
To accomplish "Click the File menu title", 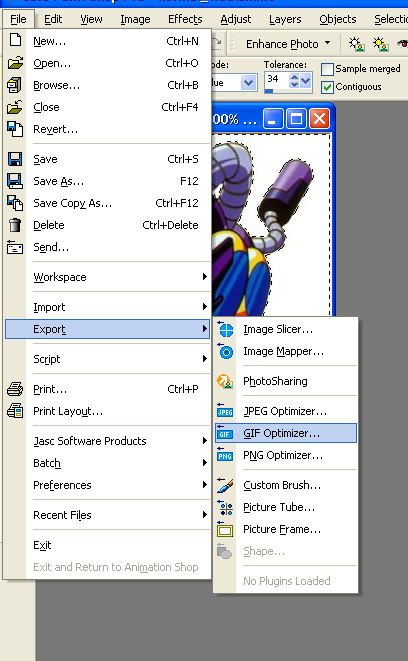I will [18, 19].
